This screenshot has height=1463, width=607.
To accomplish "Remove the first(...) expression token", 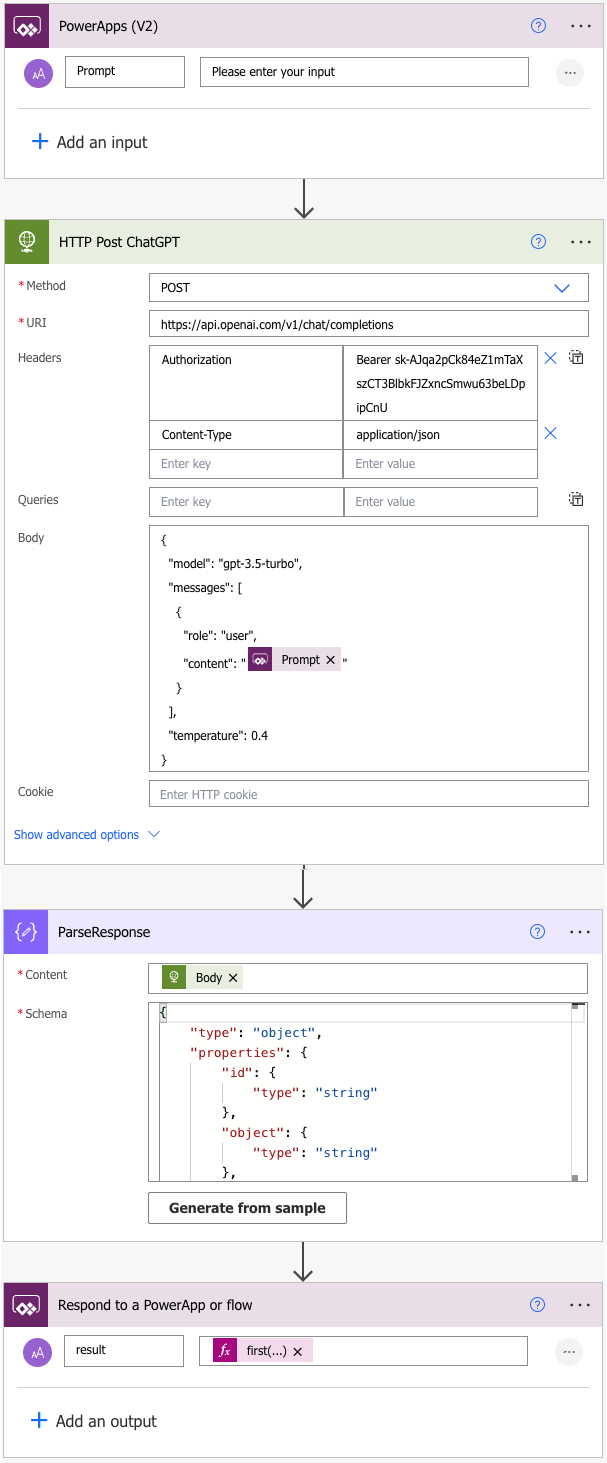I will (x=297, y=1351).
